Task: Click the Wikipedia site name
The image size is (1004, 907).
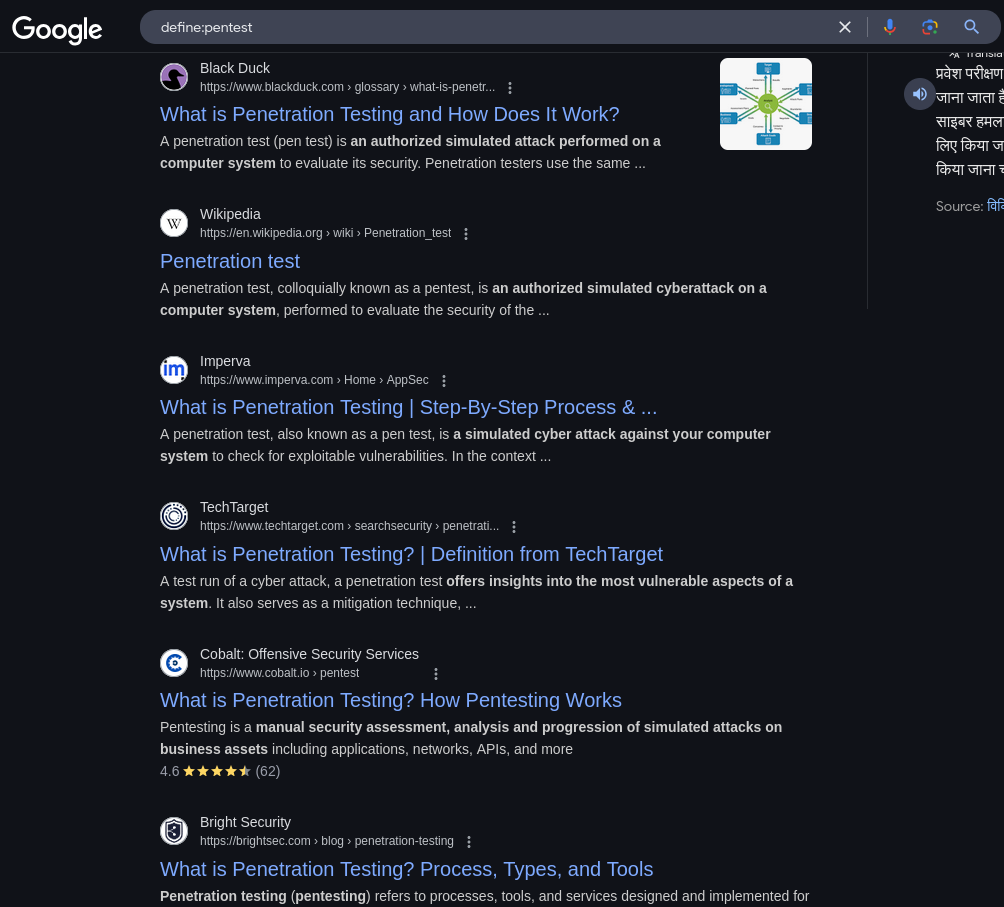Action: click(x=230, y=214)
